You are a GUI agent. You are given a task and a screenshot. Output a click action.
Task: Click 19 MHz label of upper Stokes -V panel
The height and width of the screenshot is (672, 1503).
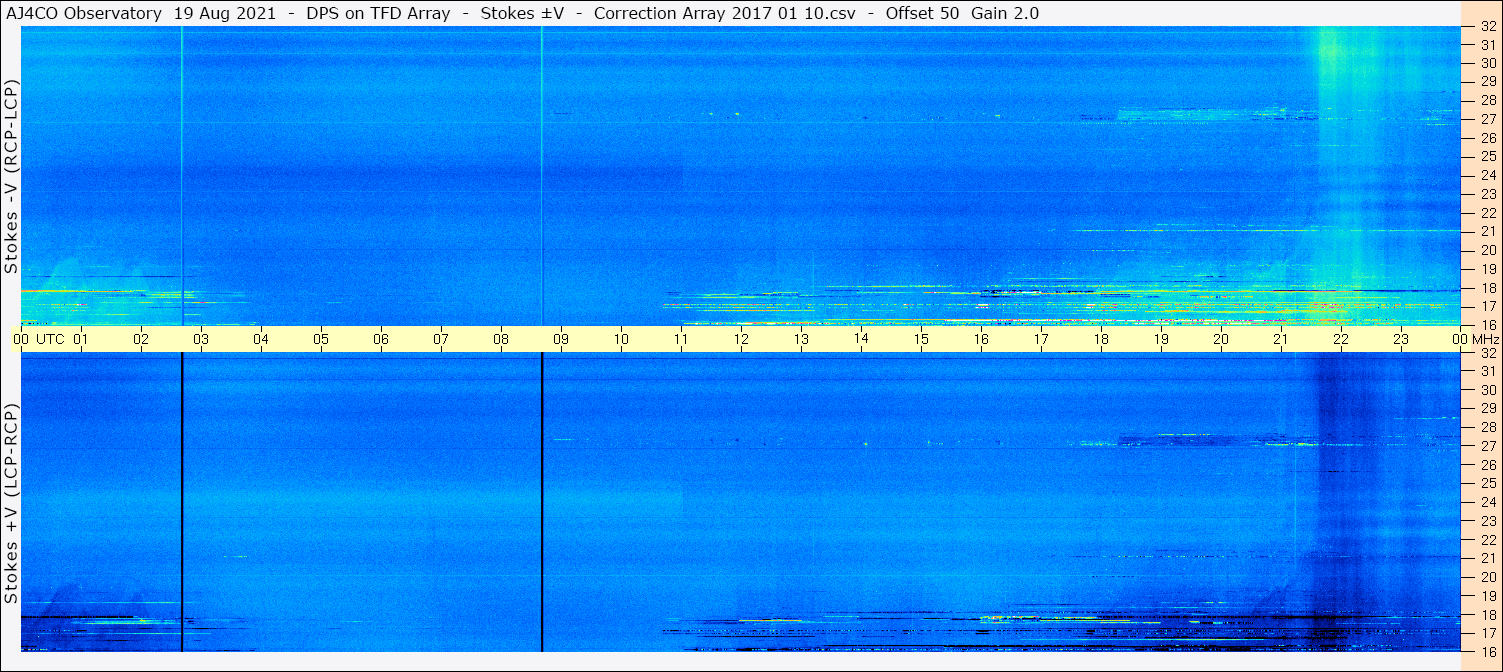point(1488,269)
